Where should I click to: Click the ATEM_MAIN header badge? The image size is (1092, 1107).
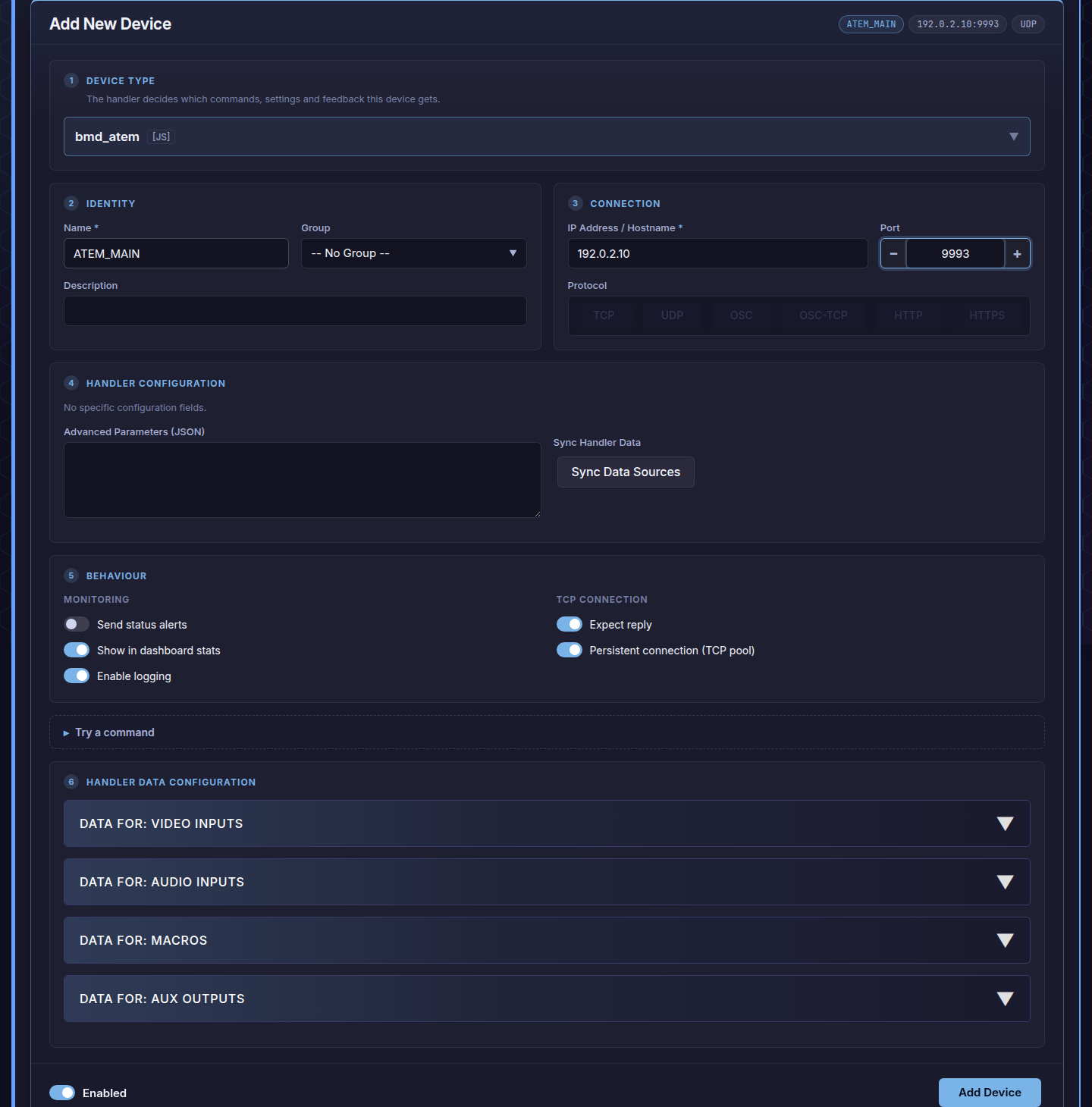coord(871,24)
